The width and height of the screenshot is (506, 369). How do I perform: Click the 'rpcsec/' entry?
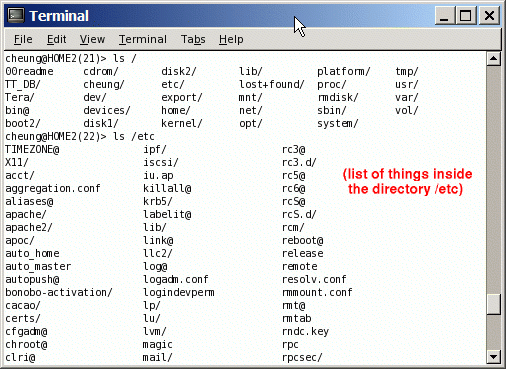[x=302, y=357]
